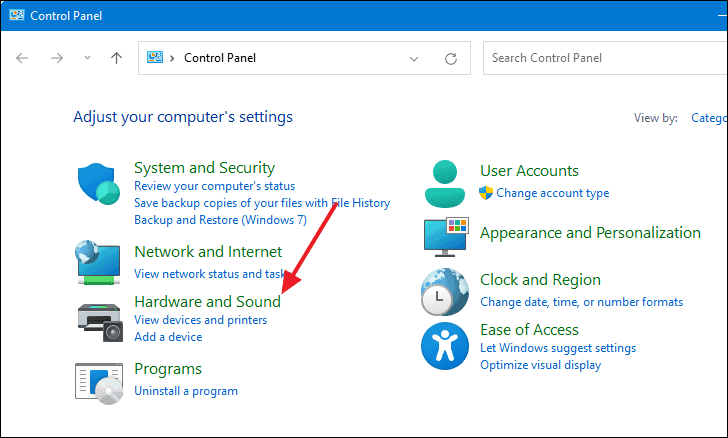Click the Clock and Region globe clock icon
Viewport: 728px width, 438px height.
point(445,292)
